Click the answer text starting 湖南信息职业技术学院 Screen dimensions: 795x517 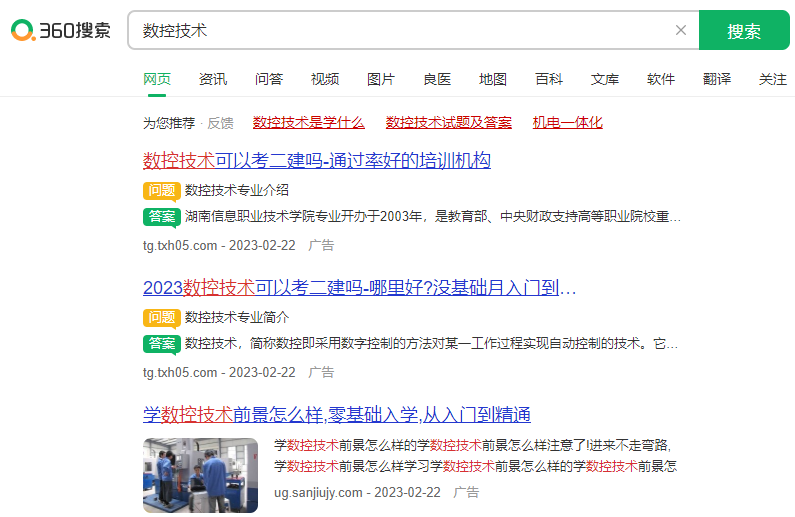pyautogui.click(x=432, y=216)
